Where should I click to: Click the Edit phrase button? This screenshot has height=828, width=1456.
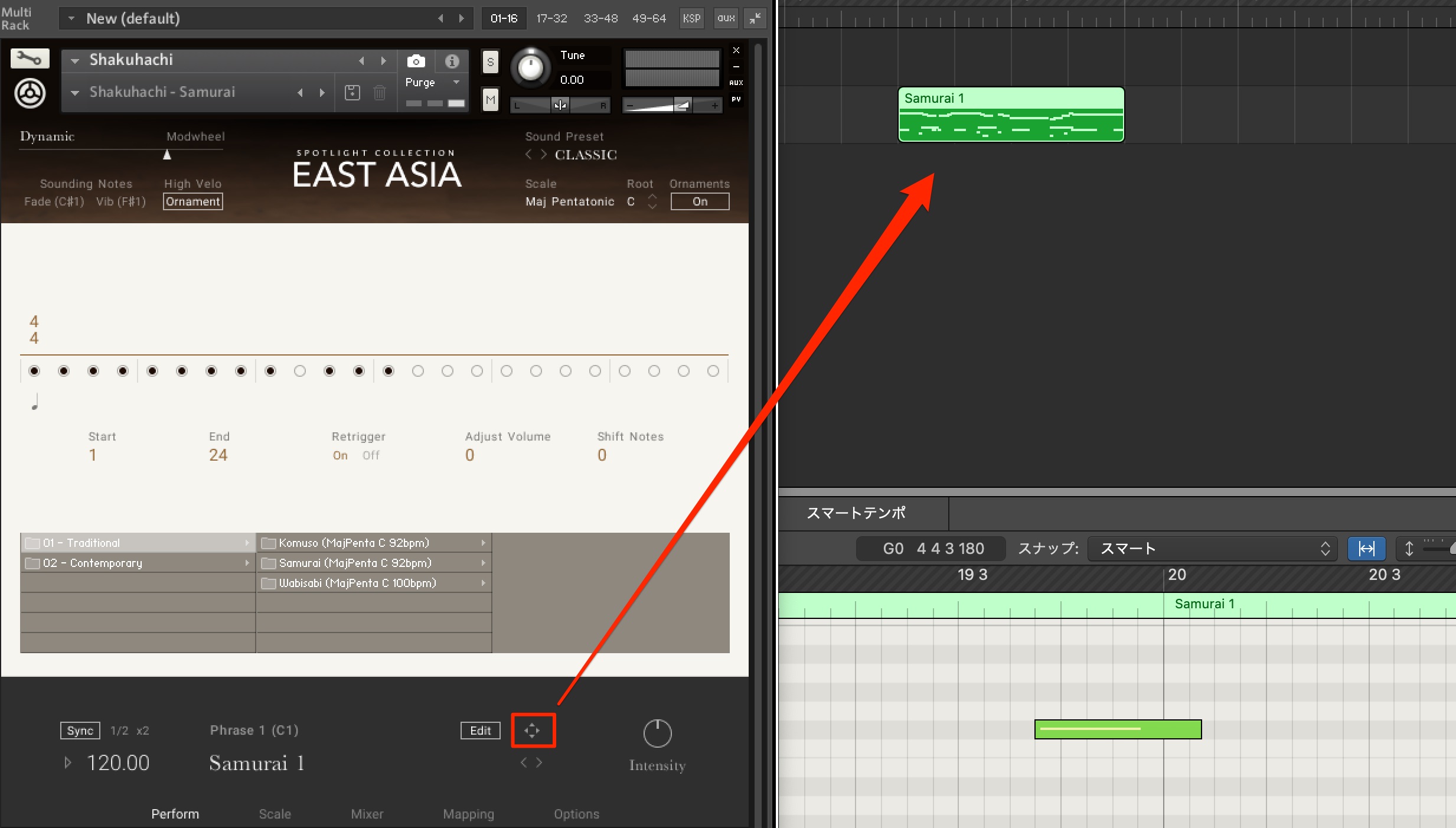click(x=480, y=731)
